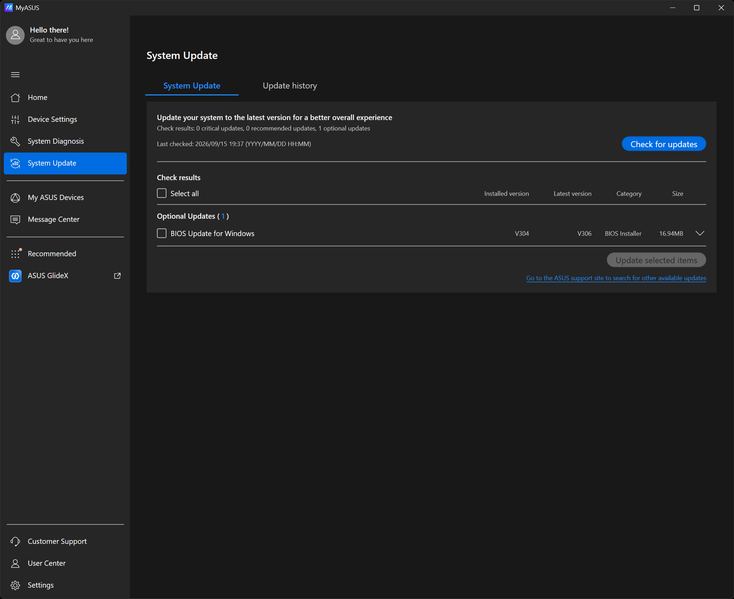
Task: Click the 16.94MB size value
Action: (x=671, y=234)
